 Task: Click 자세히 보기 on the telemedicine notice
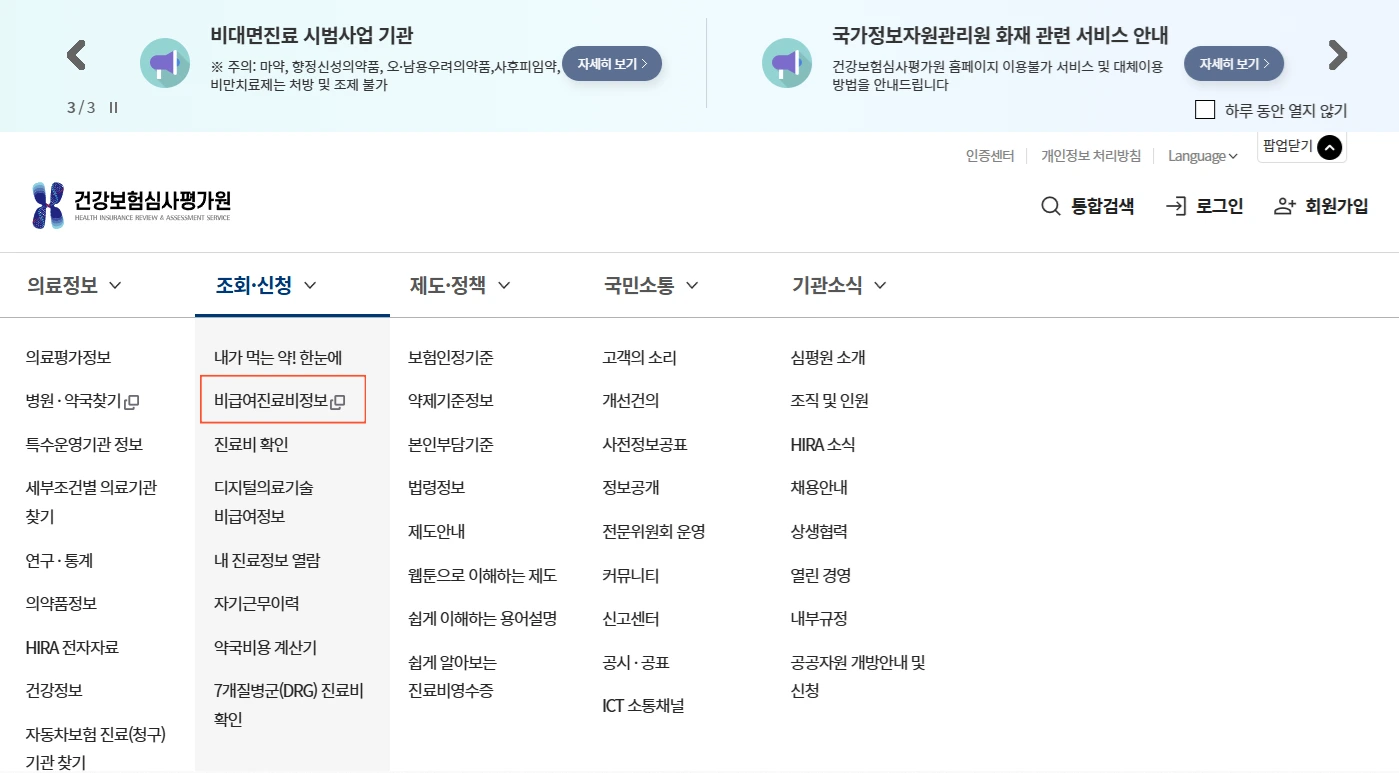tap(612, 62)
